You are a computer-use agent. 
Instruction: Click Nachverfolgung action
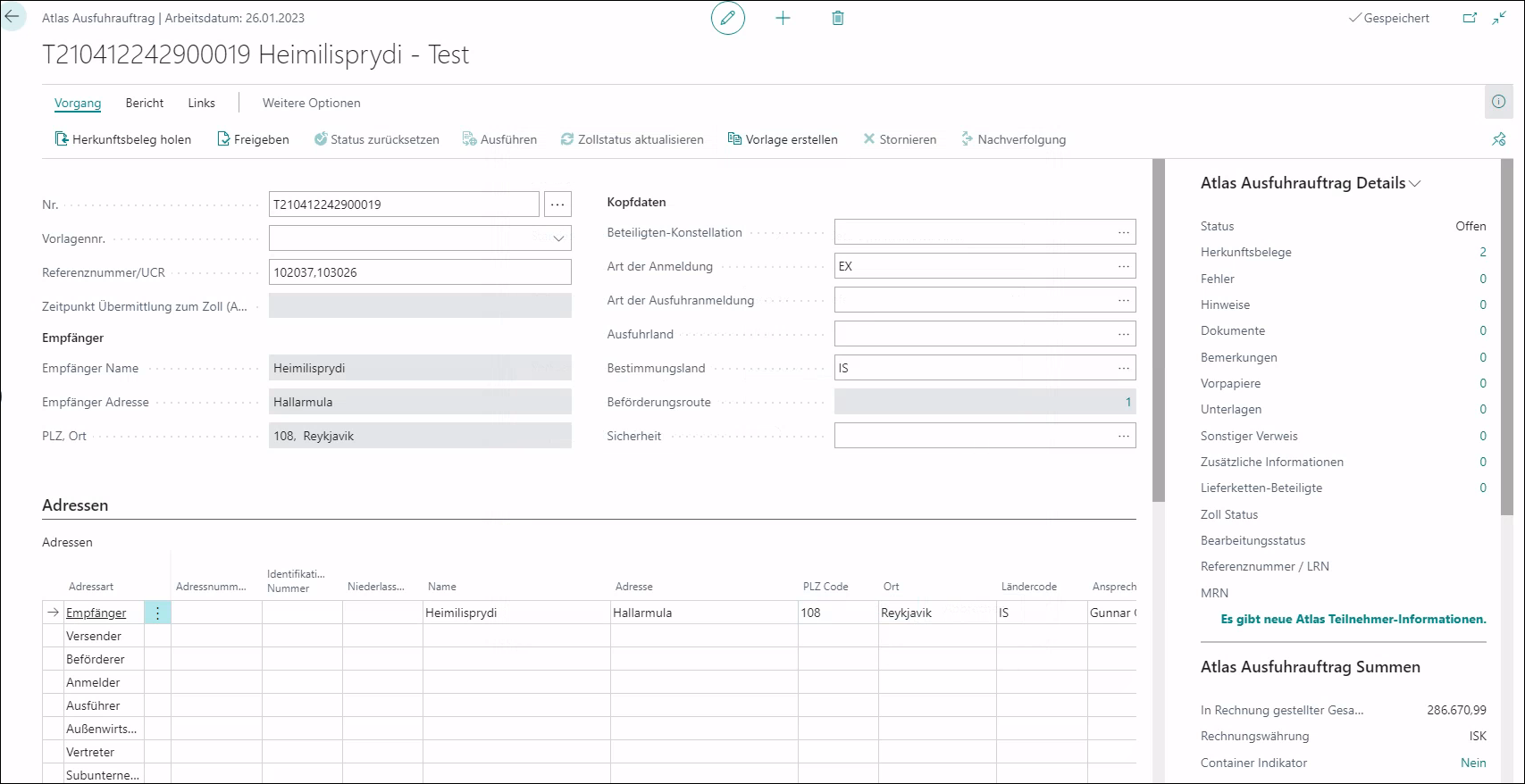tap(1013, 139)
